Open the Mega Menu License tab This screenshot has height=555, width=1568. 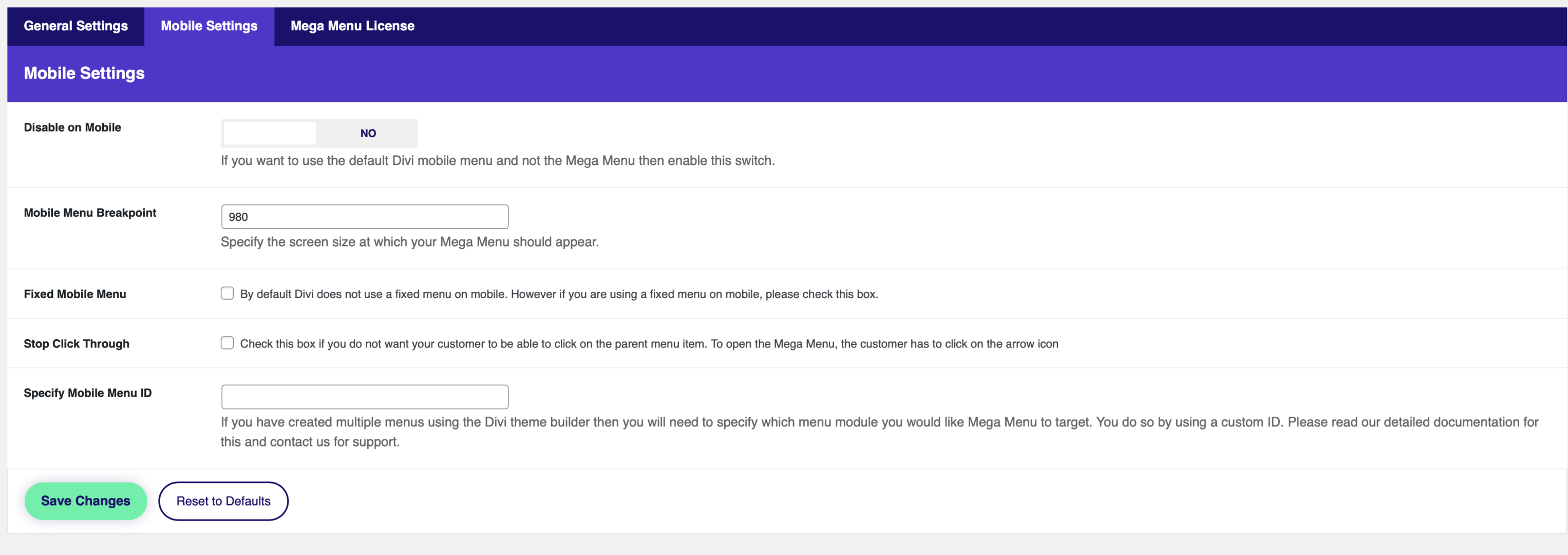pos(352,26)
